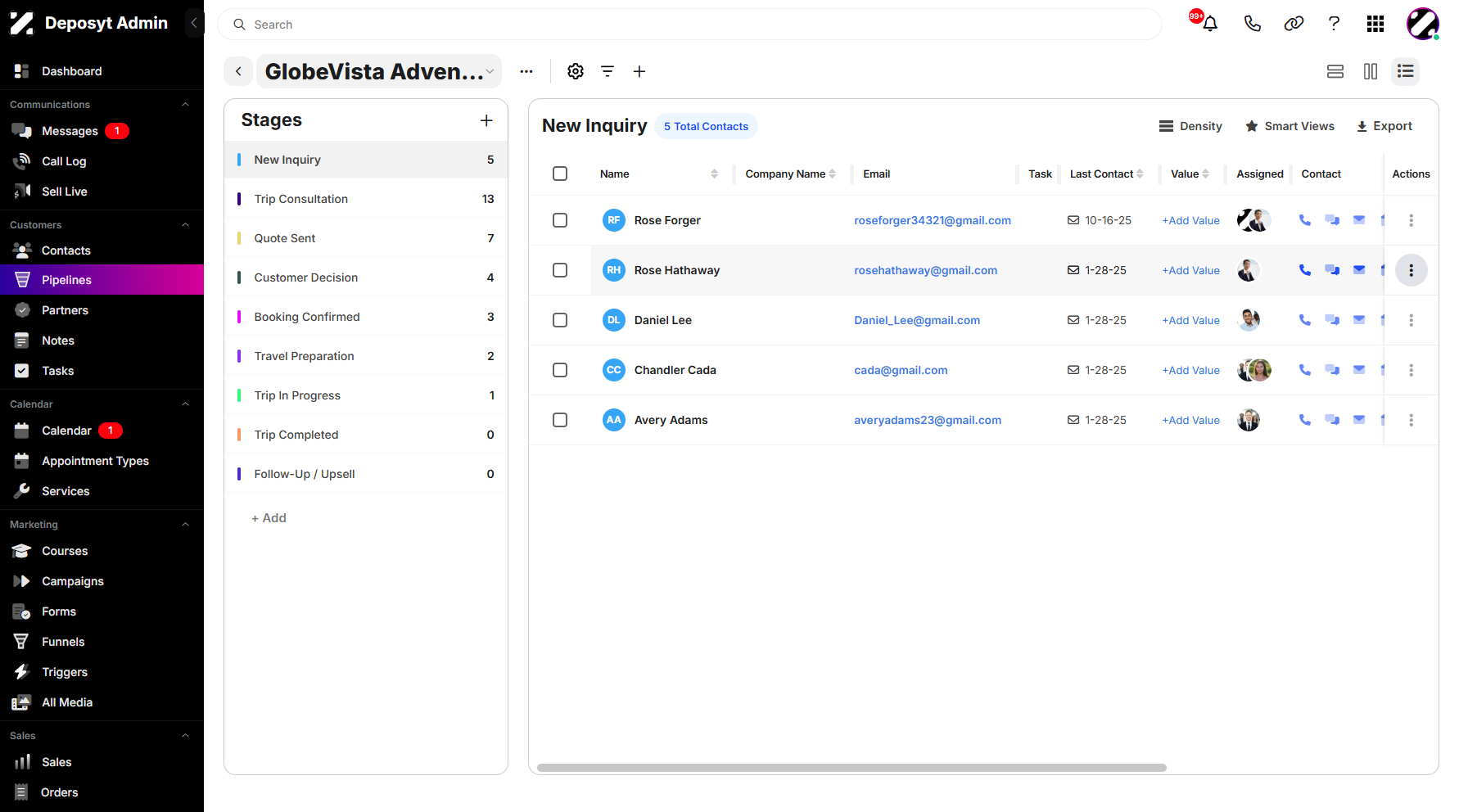Sort by the Name column arrows

pyautogui.click(x=714, y=174)
